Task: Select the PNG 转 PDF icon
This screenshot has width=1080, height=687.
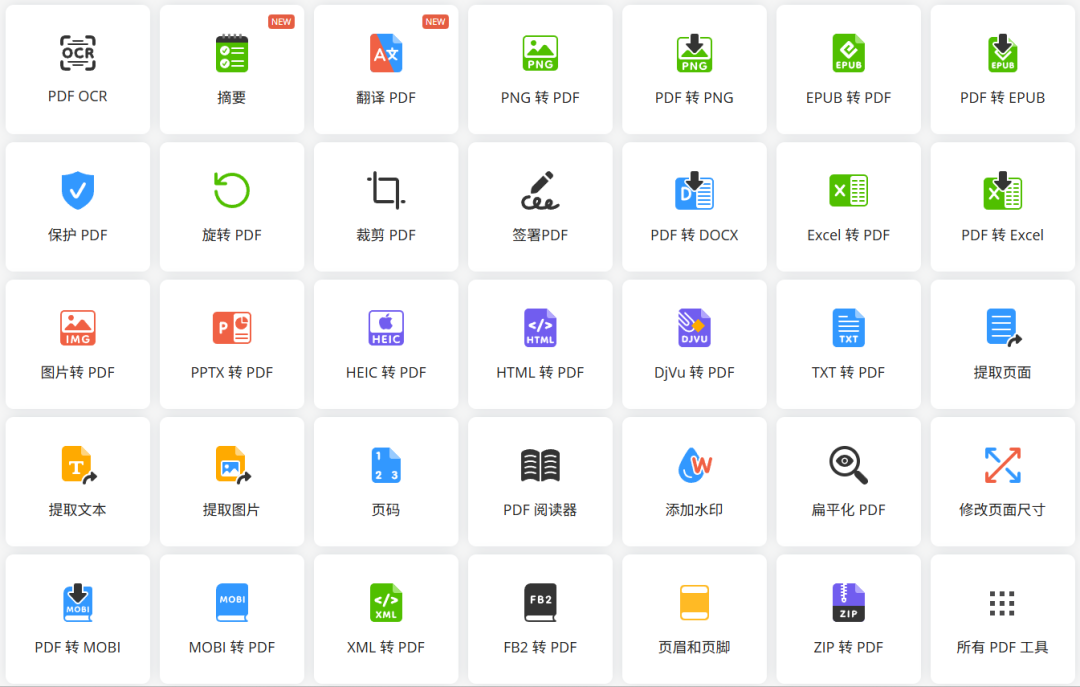Action: coord(540,53)
